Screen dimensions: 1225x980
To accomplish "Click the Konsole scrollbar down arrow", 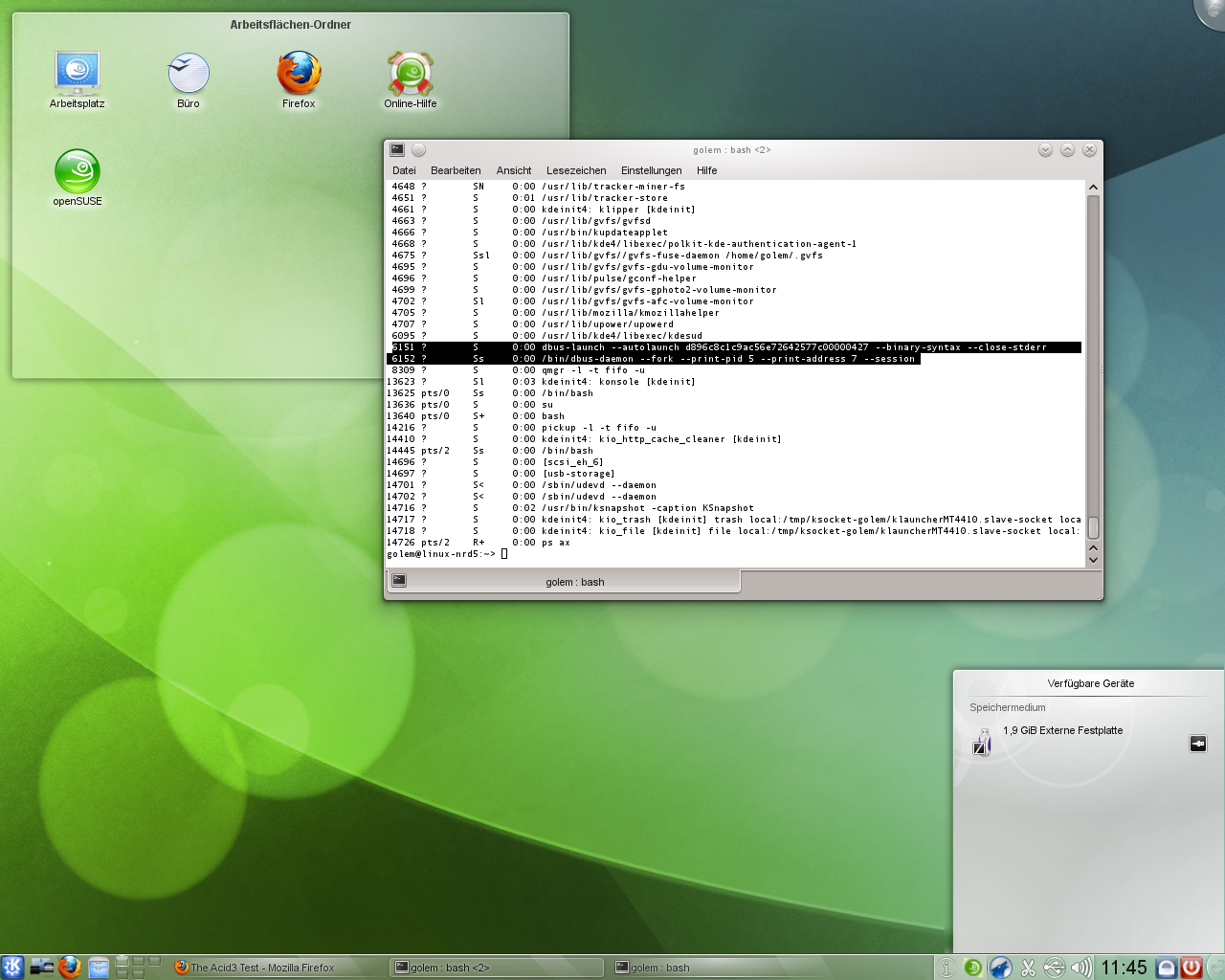I will click(1093, 560).
